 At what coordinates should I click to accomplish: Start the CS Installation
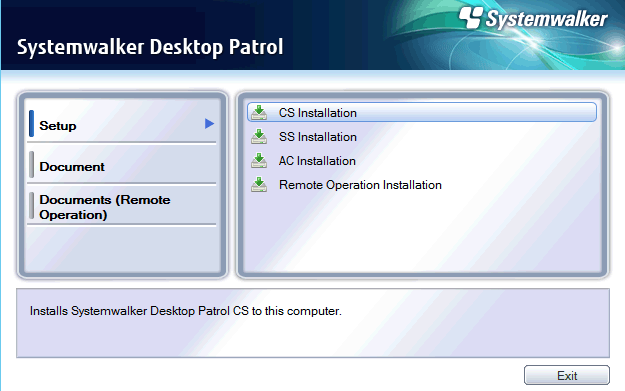[x=422, y=112]
